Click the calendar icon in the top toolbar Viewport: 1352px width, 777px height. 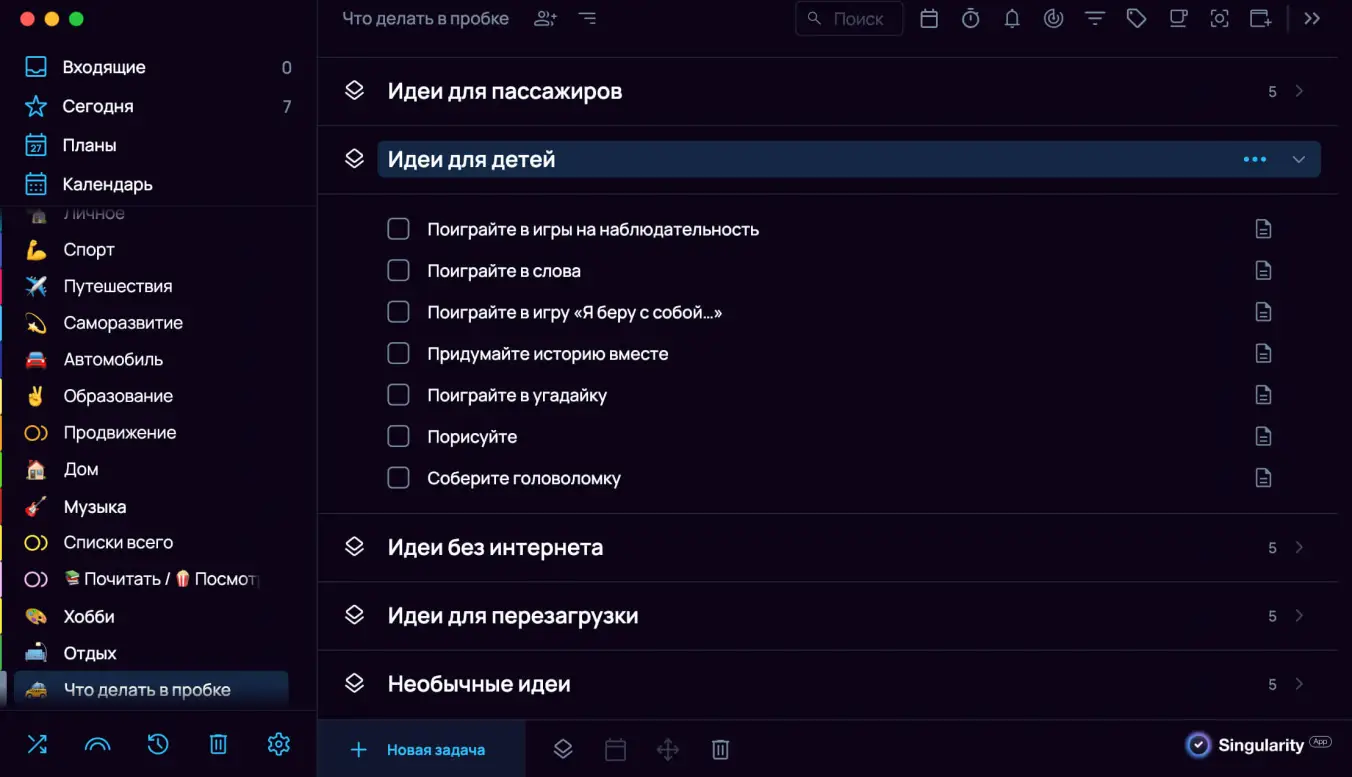coord(928,18)
